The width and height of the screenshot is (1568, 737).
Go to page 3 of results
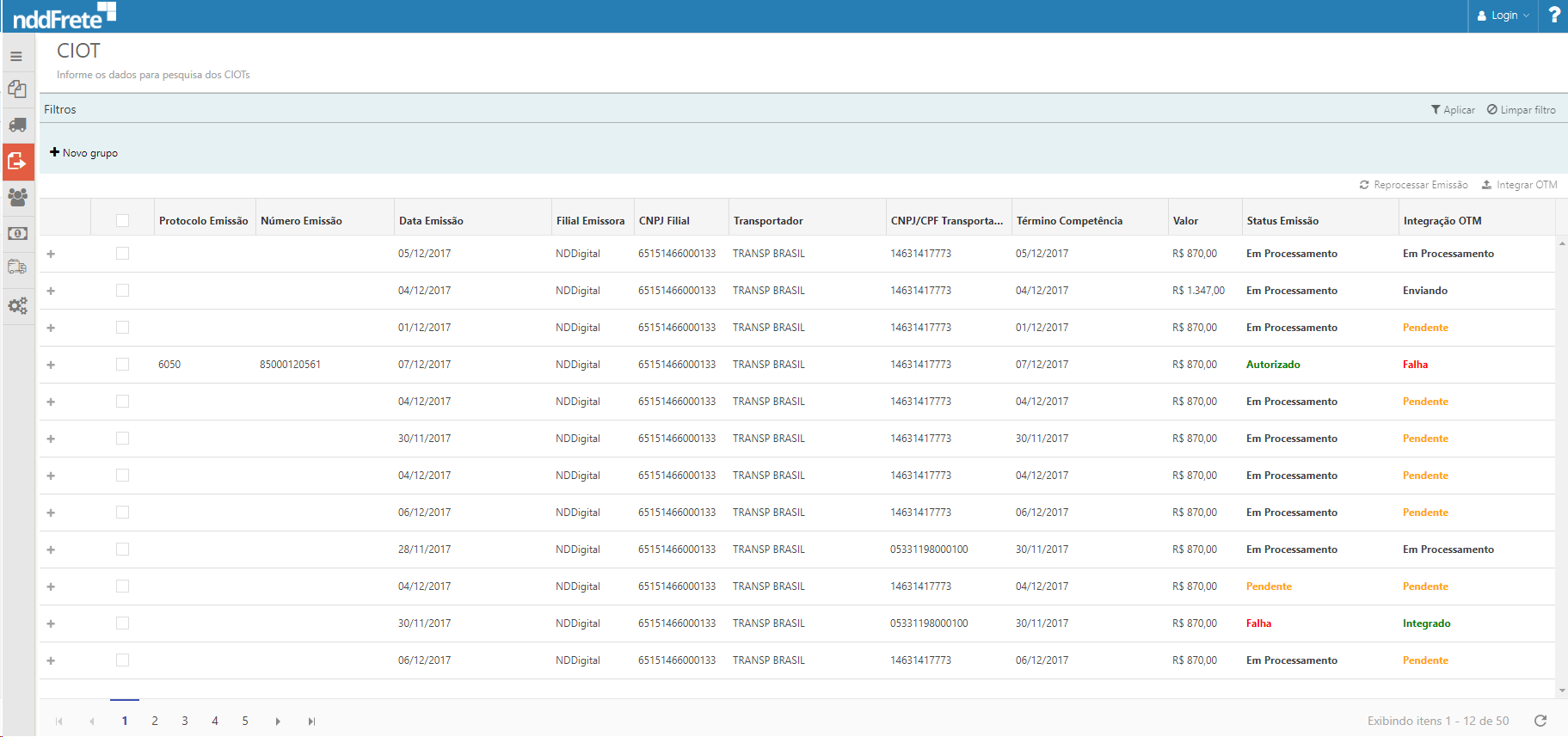pos(185,721)
